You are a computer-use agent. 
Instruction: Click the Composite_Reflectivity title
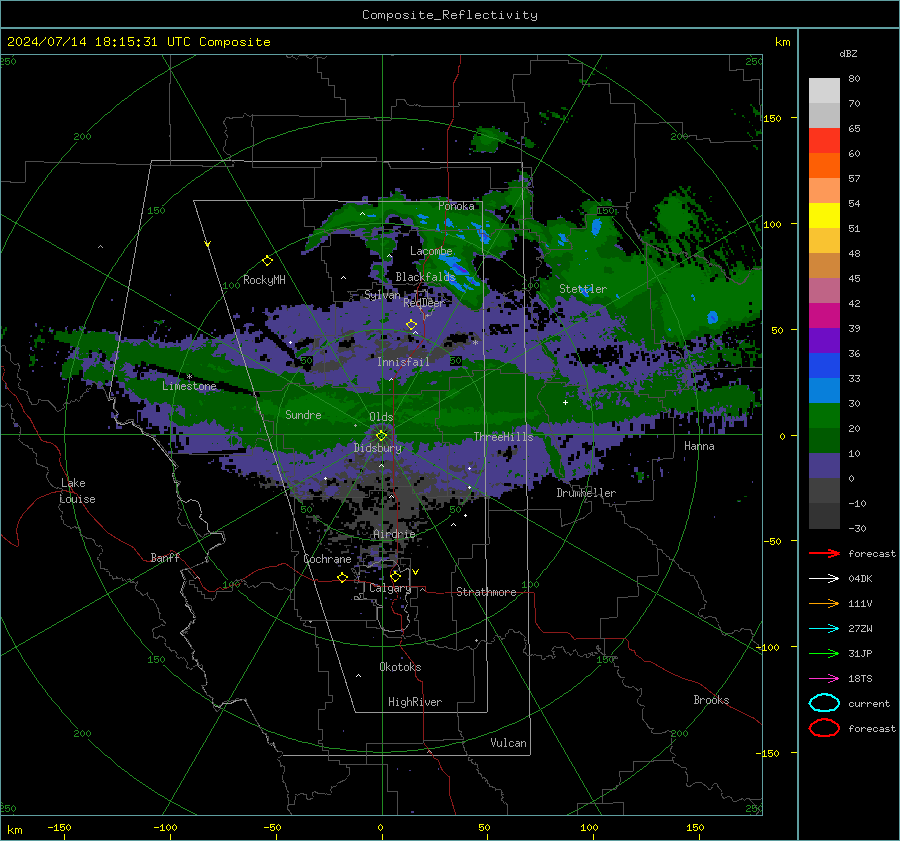450,15
